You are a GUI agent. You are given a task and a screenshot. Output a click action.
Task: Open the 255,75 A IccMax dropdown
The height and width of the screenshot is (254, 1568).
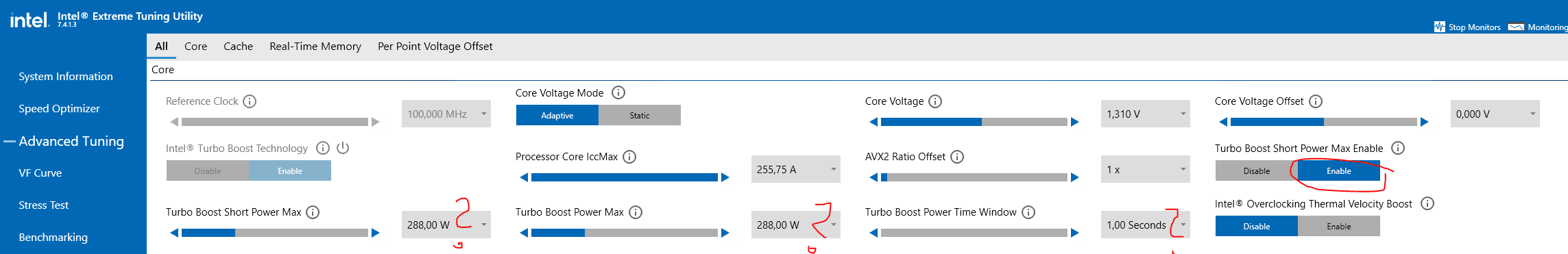tap(796, 169)
